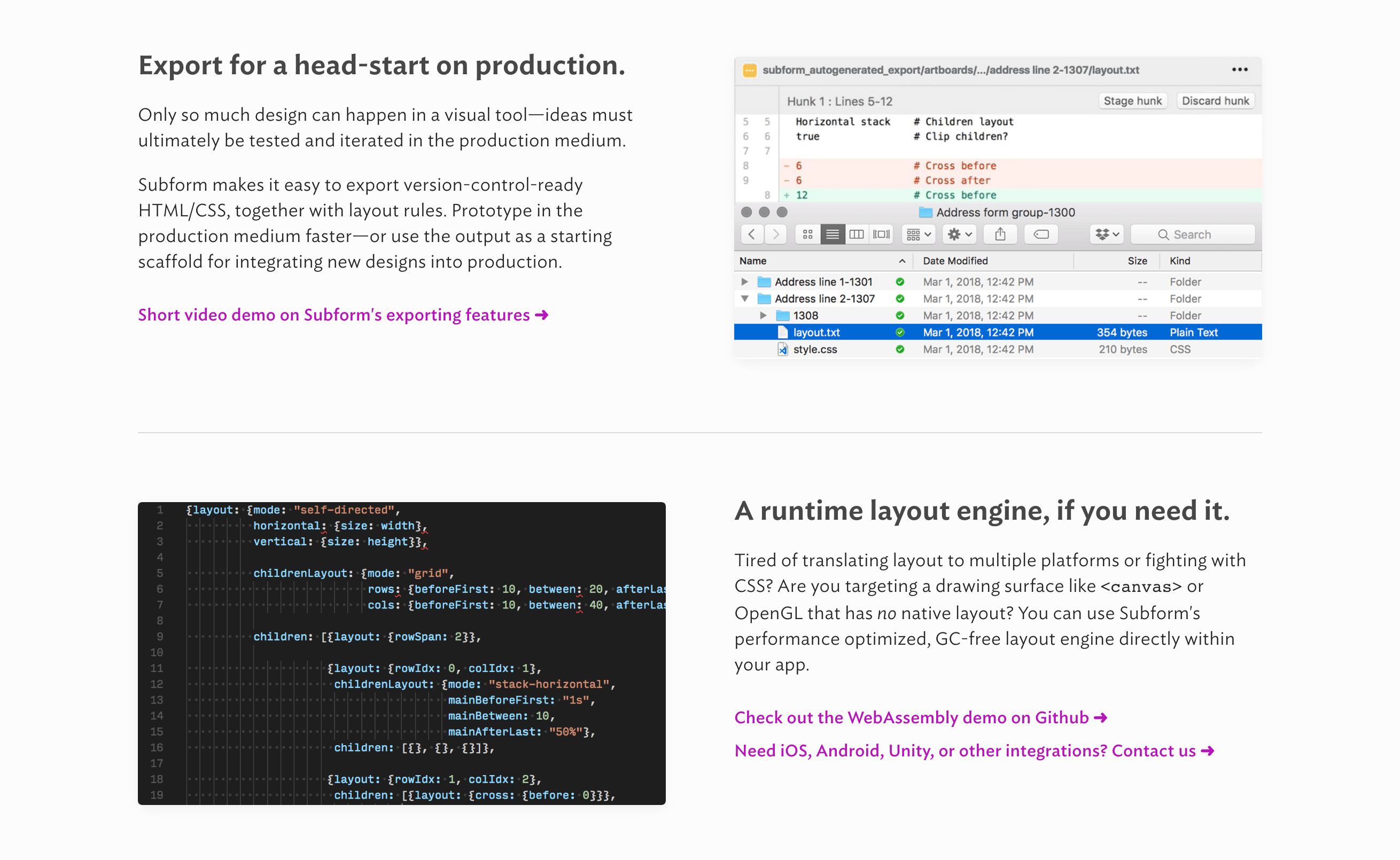The image size is (1400, 860).
Task: Open the Contact us link for iOS, Android, Unity integrations
Action: pyautogui.click(x=974, y=750)
